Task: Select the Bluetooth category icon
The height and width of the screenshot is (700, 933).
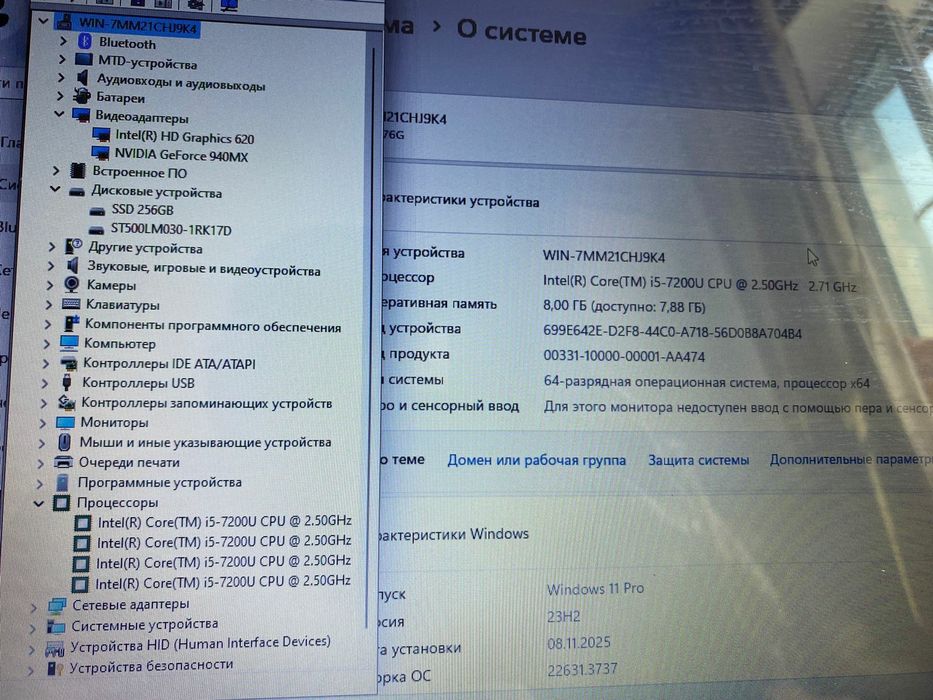Action: [85, 41]
